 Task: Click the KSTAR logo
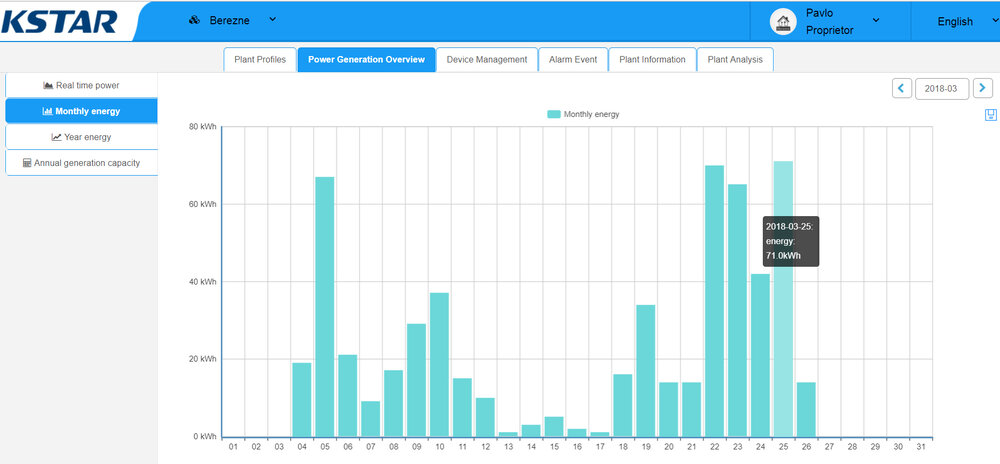coord(60,21)
